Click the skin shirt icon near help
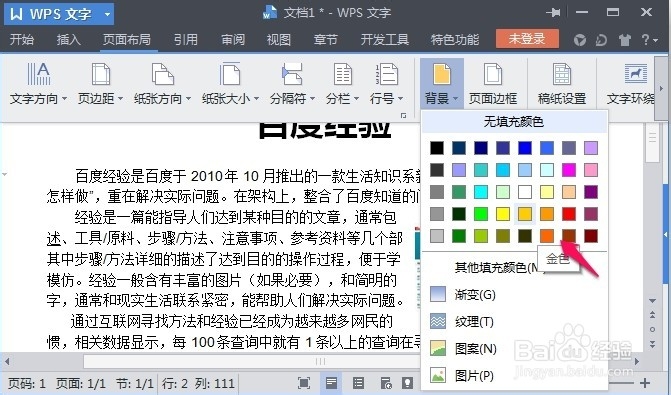Screen dimensions: 671x395 click(x=625, y=40)
